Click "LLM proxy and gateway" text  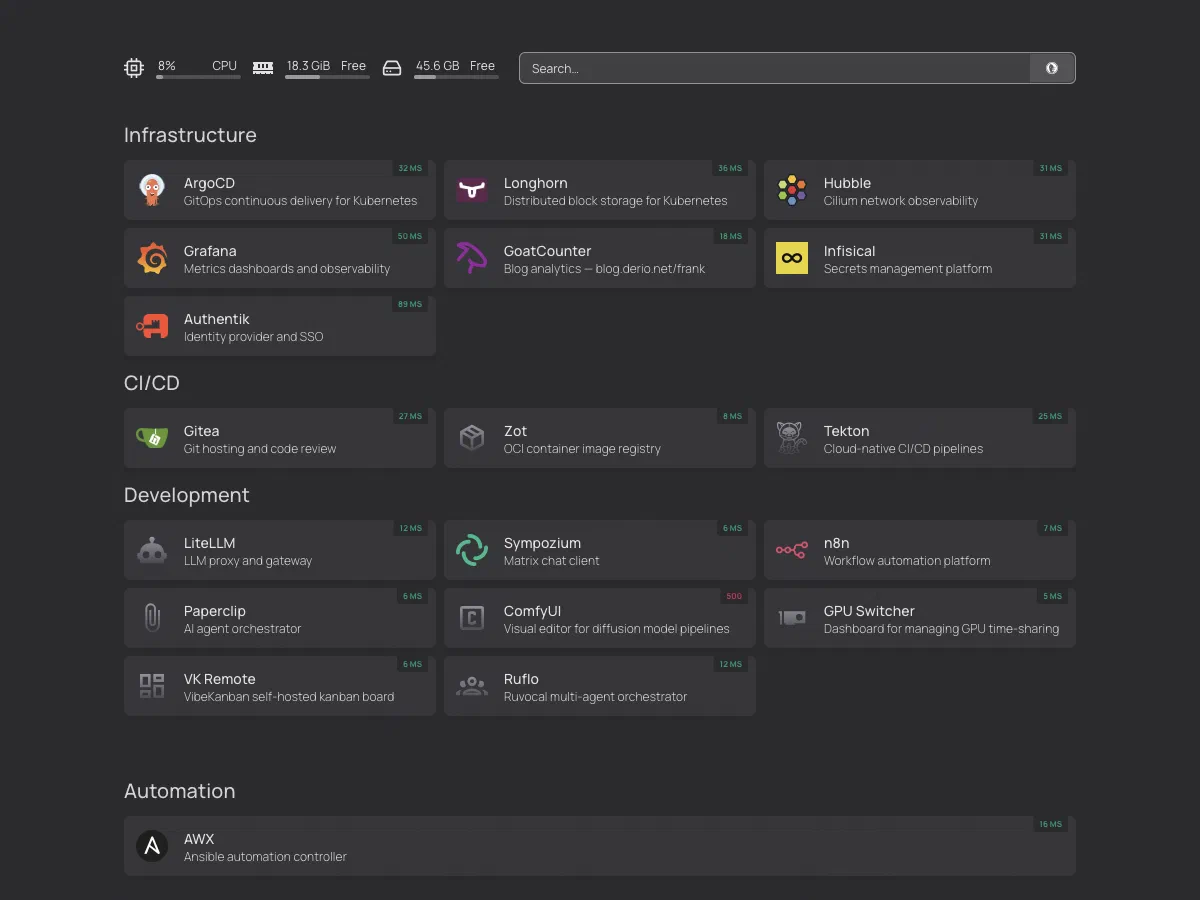(x=248, y=561)
